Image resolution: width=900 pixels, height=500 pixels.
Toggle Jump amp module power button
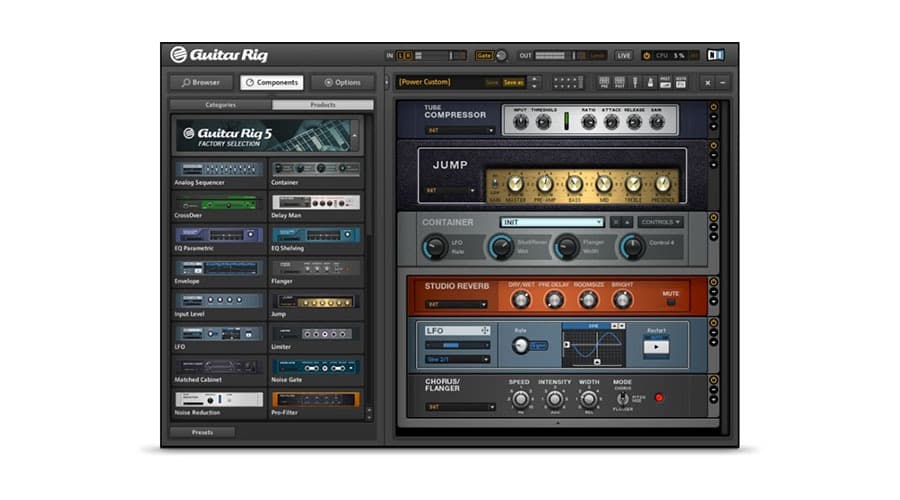[713, 146]
